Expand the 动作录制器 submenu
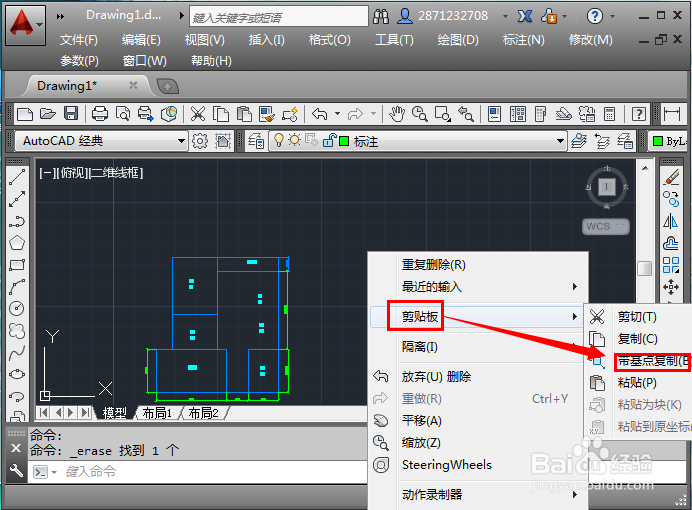692x510 pixels. pos(575,495)
